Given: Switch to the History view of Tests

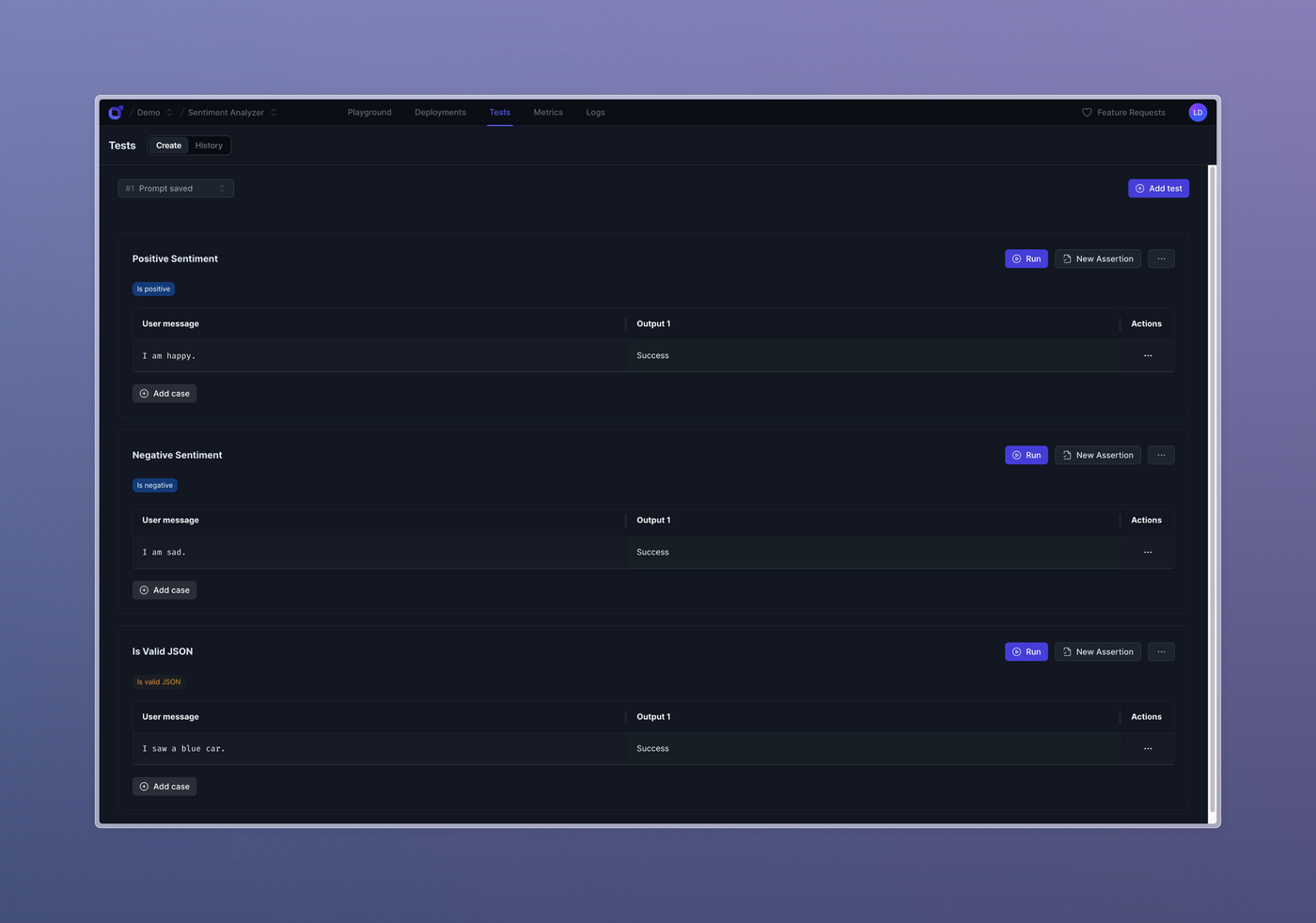Looking at the screenshot, I should click(x=208, y=145).
